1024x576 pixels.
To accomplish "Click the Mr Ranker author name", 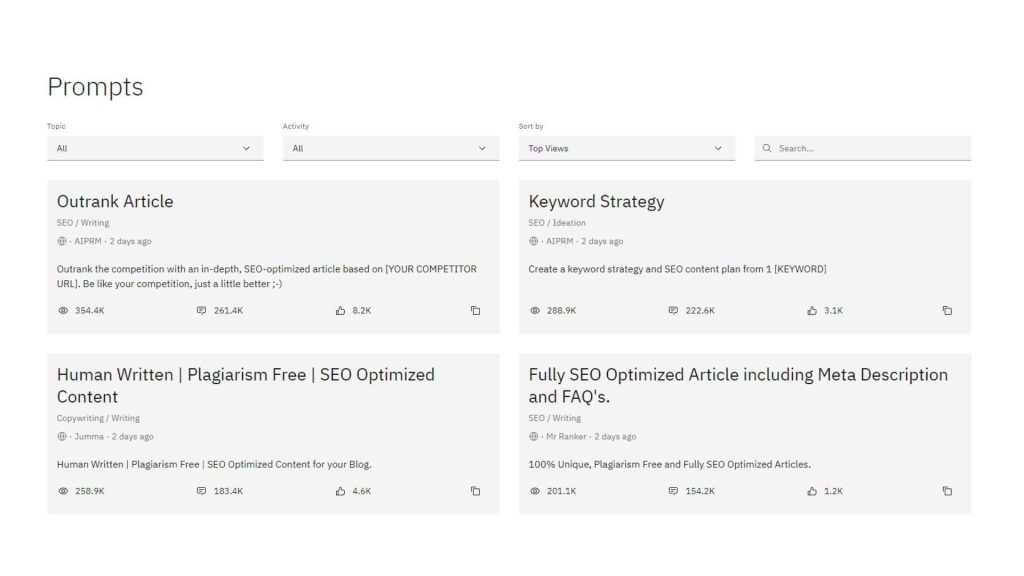I will tap(566, 436).
